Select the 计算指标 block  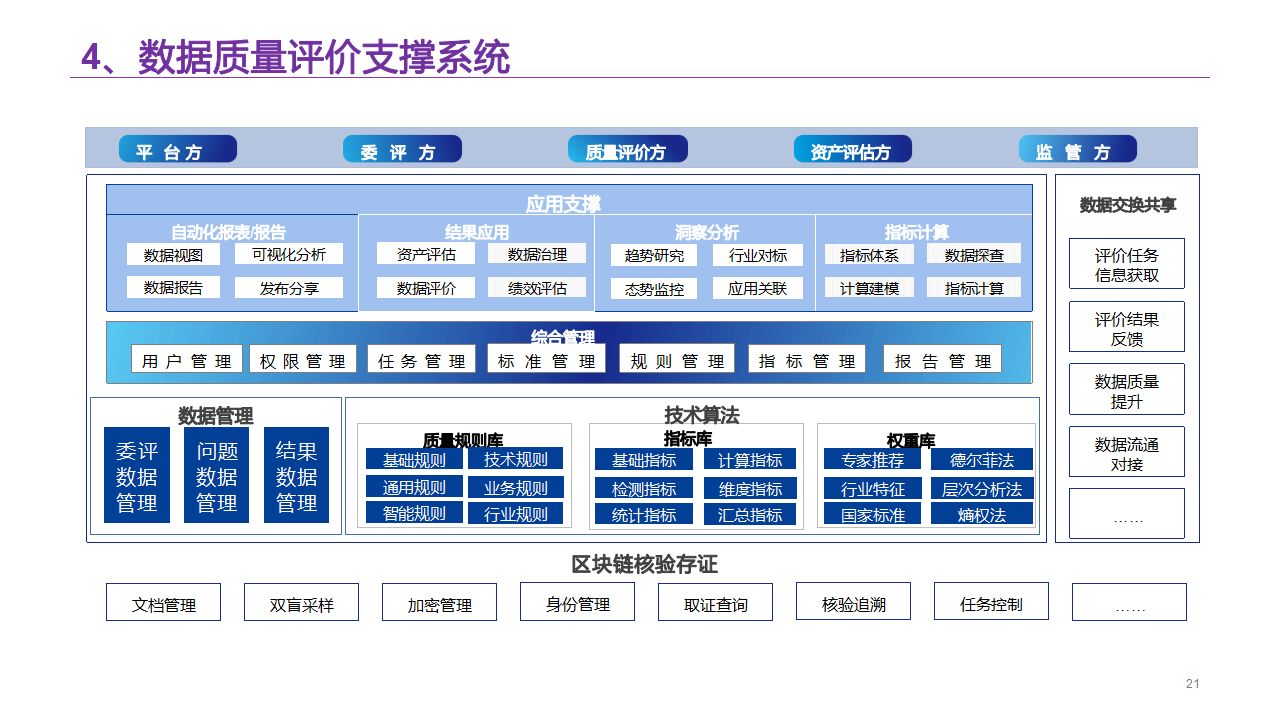tap(750, 459)
